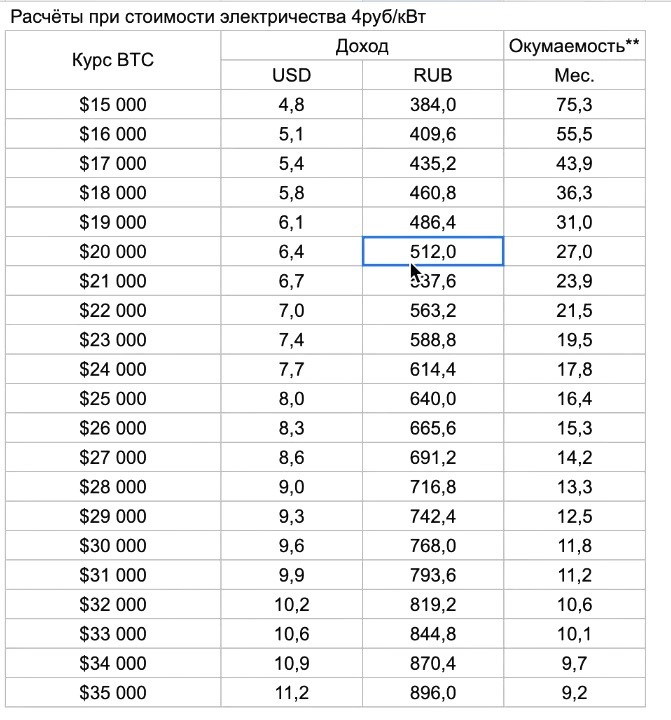Click the USD cell showing 11,2

291,692
